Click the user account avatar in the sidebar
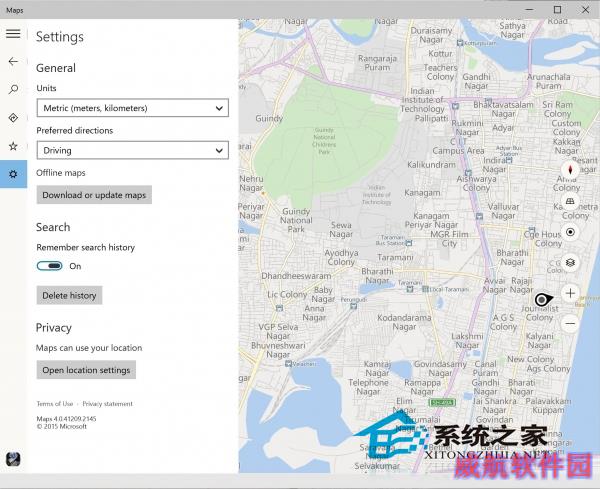 (13, 459)
